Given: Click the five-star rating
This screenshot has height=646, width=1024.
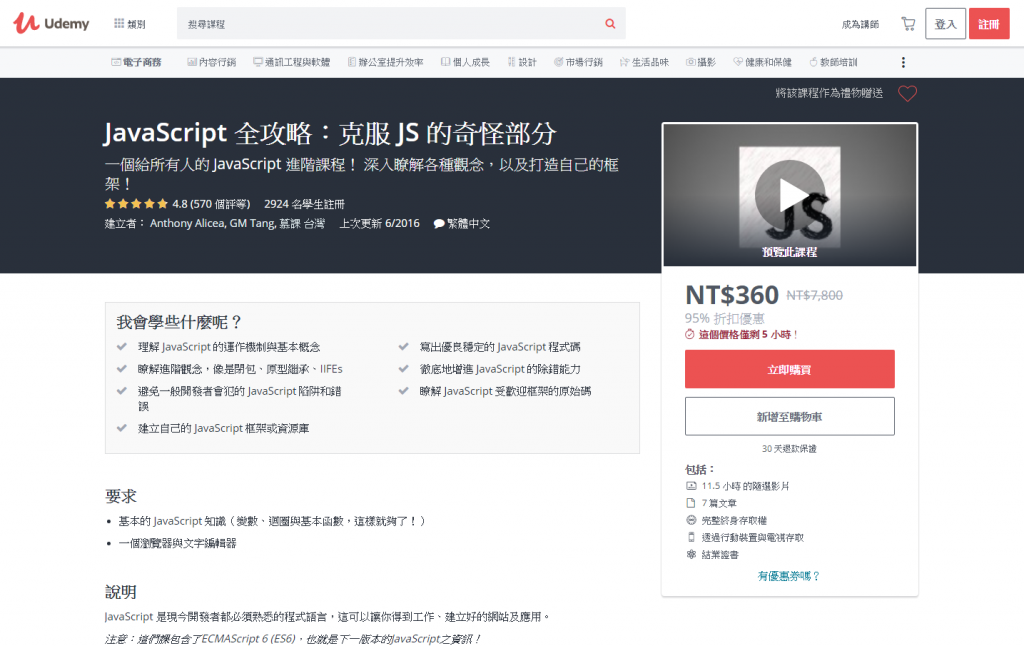Looking at the screenshot, I should (136, 204).
